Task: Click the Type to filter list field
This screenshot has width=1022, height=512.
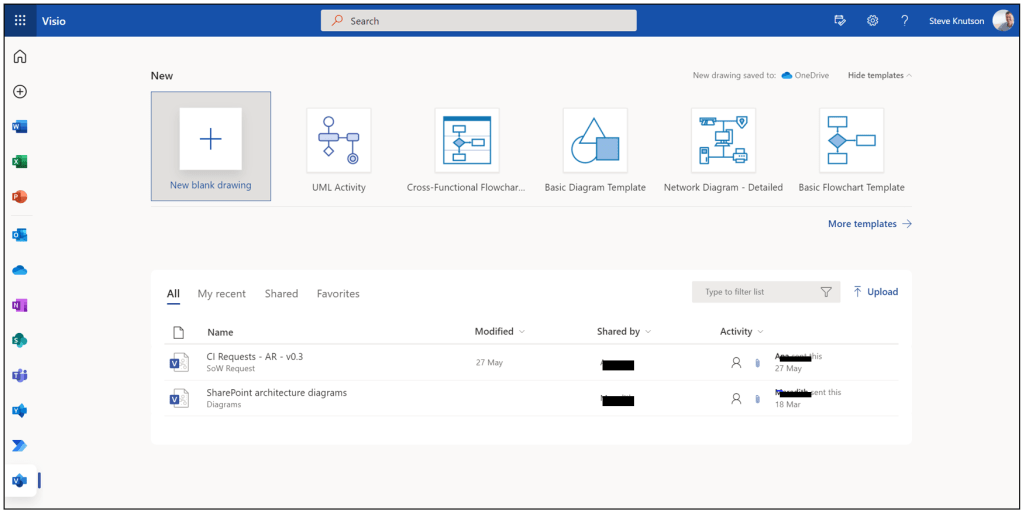Action: [752, 292]
